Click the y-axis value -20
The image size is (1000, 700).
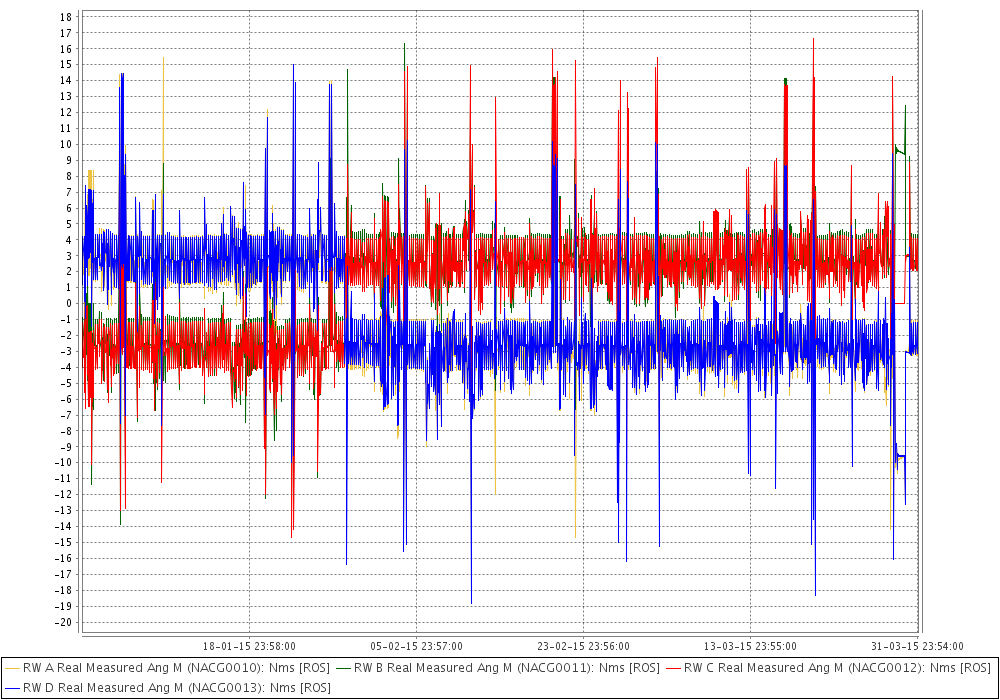click(64, 622)
